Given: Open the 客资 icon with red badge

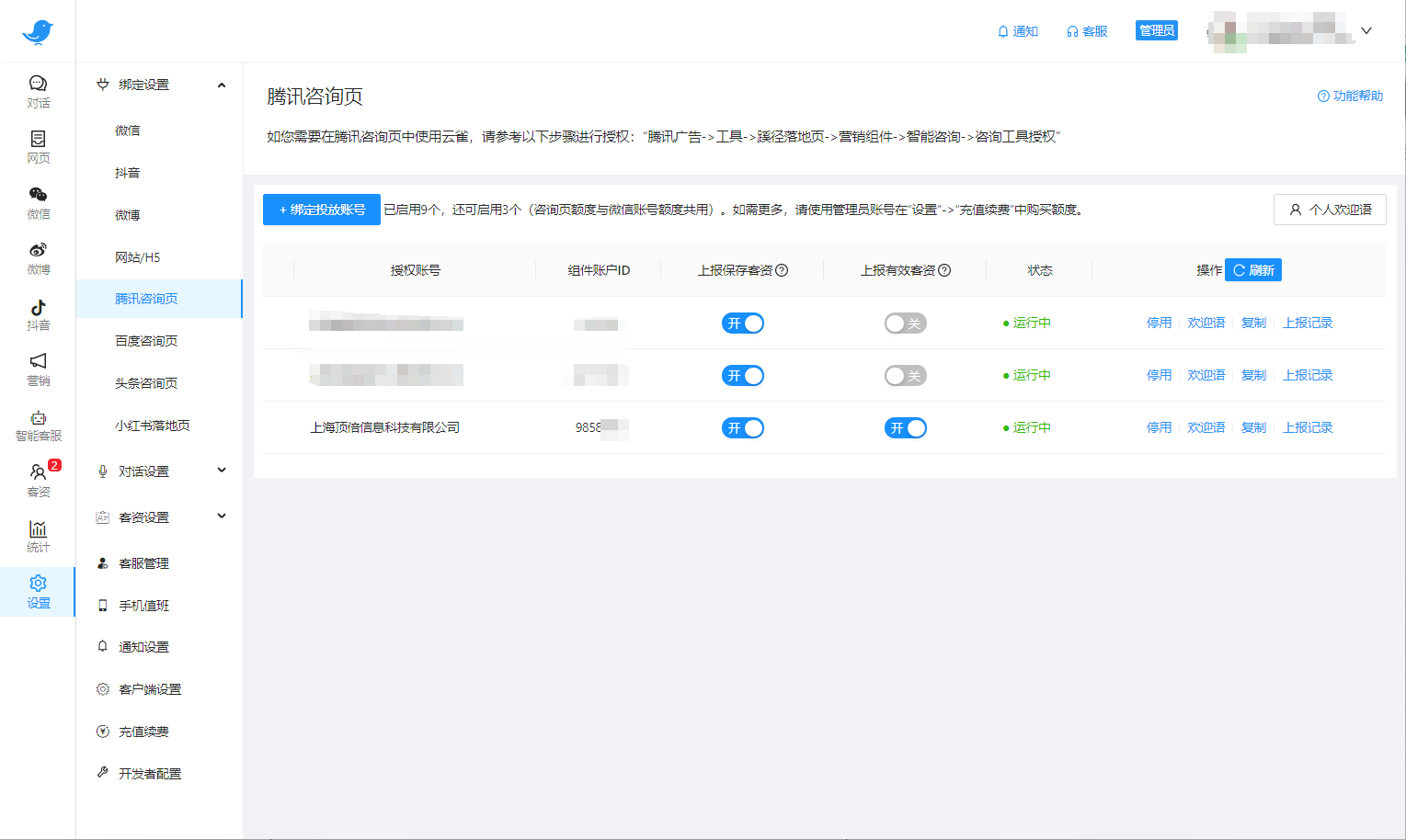Looking at the screenshot, I should point(38,478).
